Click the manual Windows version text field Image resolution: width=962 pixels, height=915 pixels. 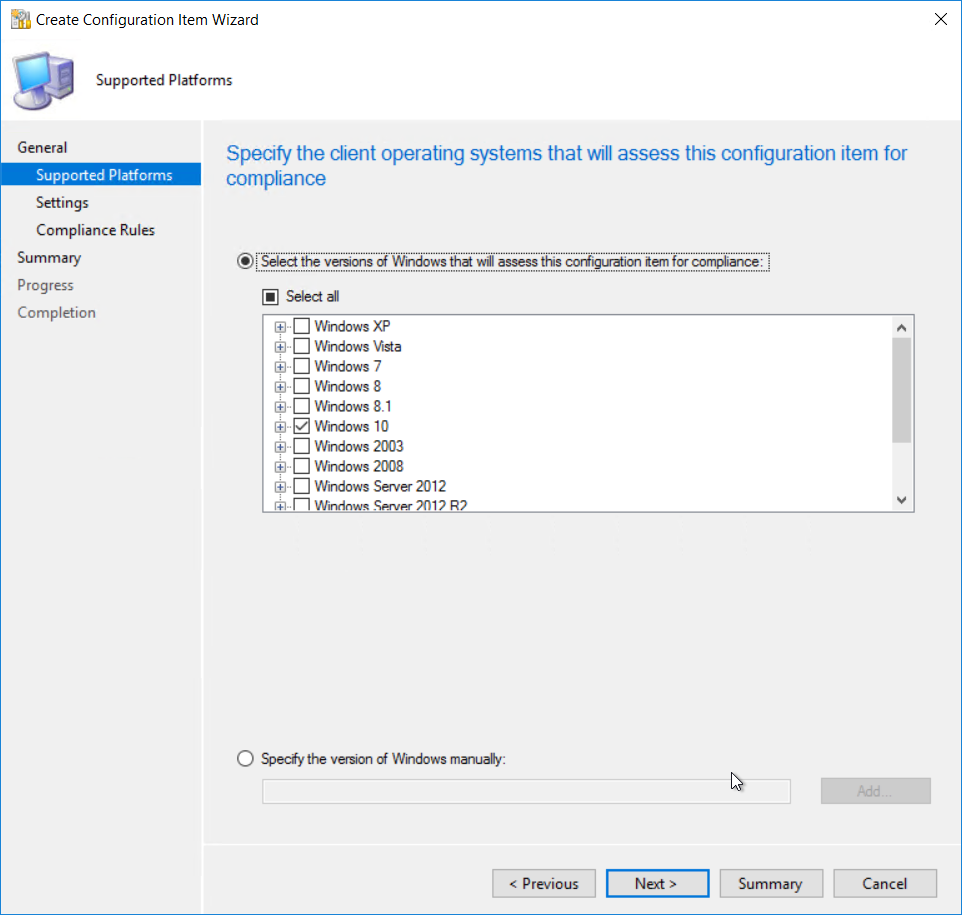526,792
